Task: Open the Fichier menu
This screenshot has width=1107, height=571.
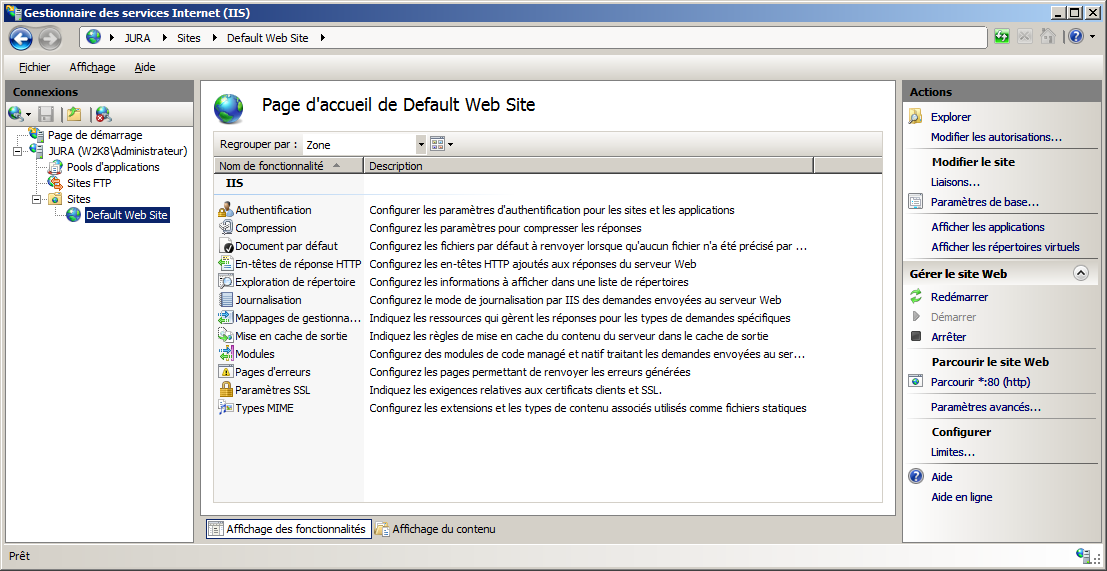Action: 34,67
